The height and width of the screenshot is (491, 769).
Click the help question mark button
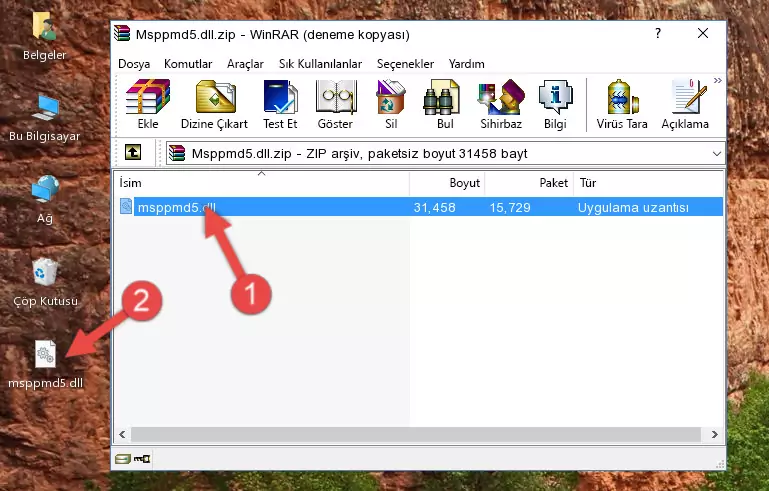(x=658, y=33)
